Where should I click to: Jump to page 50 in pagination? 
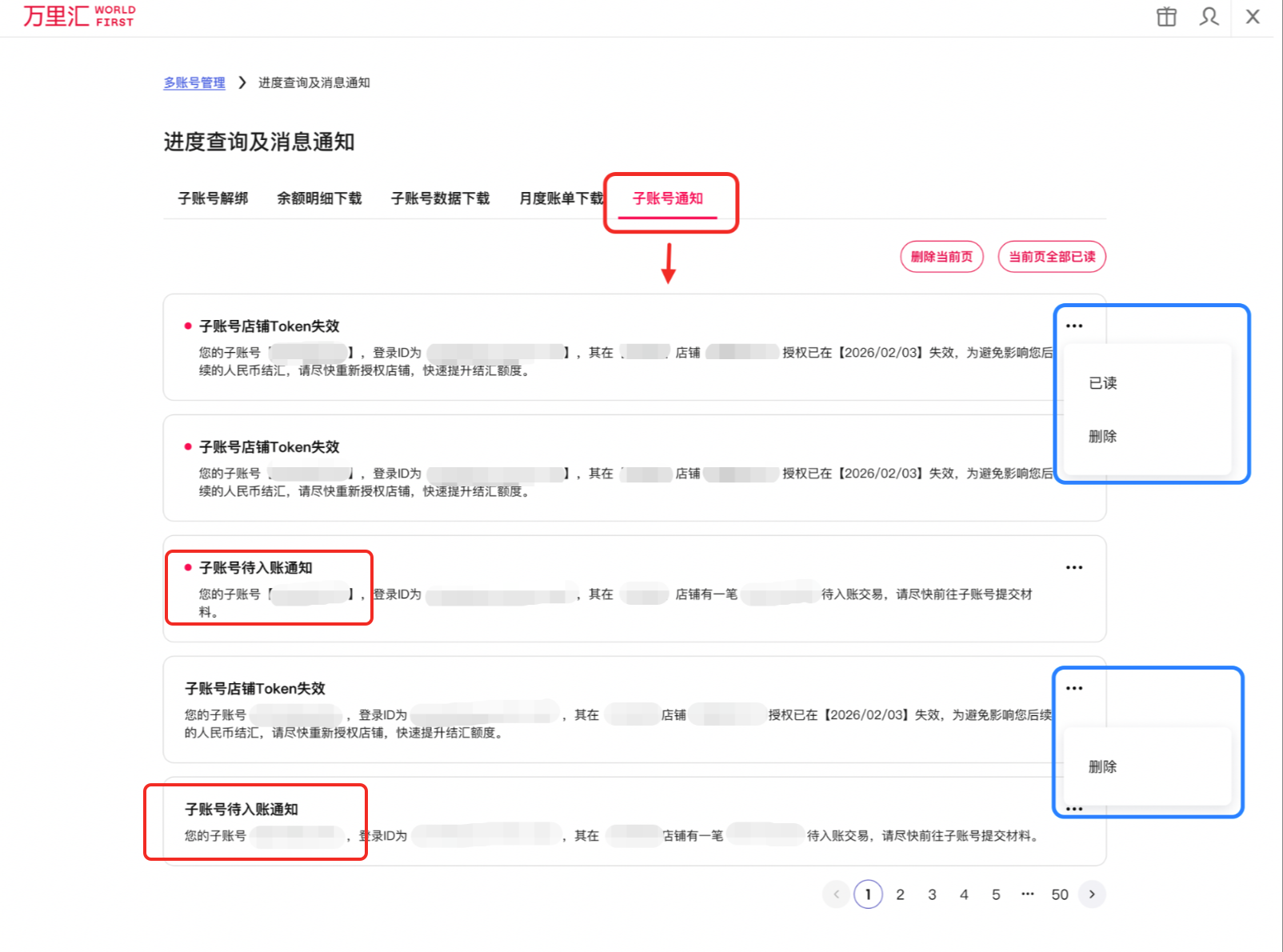coord(1060,894)
